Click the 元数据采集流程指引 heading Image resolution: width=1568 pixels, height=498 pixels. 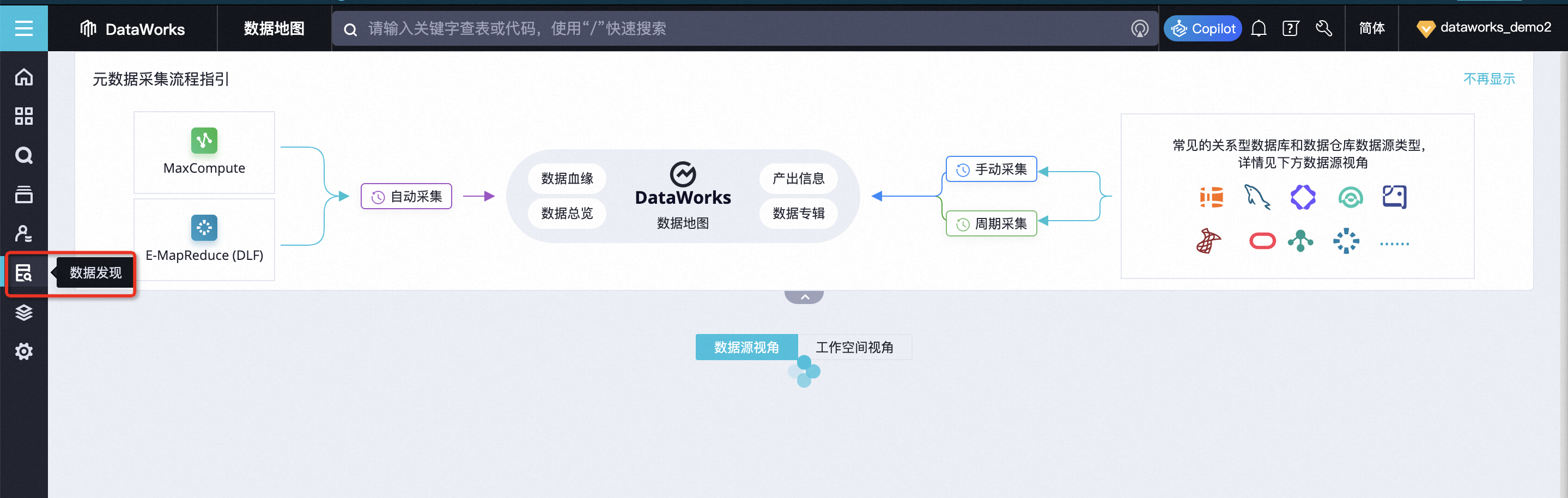(160, 79)
